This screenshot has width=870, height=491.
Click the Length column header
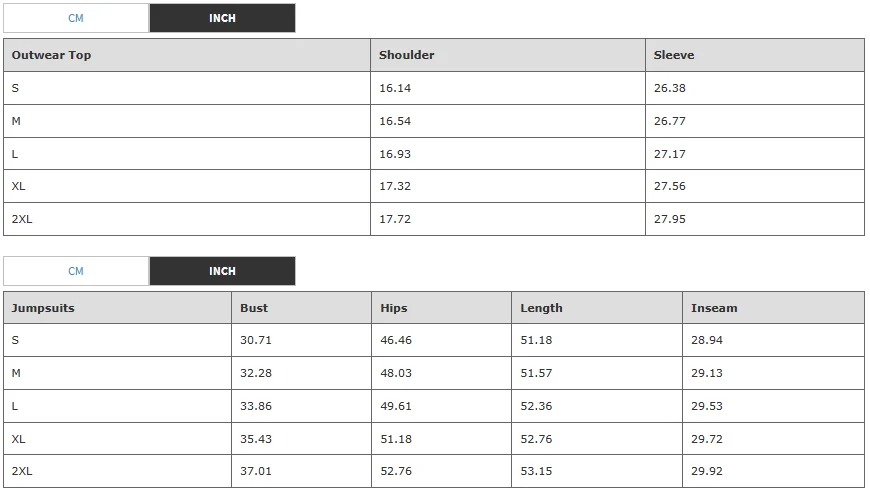pyautogui.click(x=541, y=308)
